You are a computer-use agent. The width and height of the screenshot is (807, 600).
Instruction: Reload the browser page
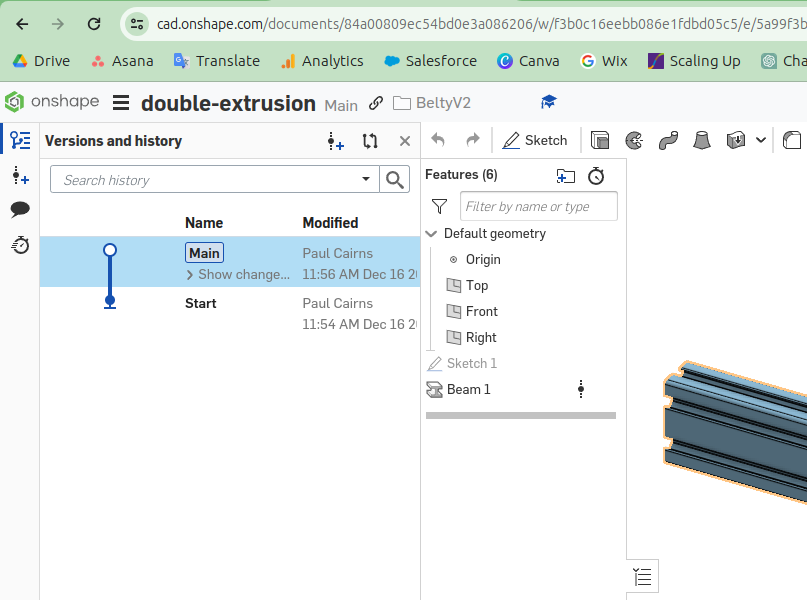[94, 24]
